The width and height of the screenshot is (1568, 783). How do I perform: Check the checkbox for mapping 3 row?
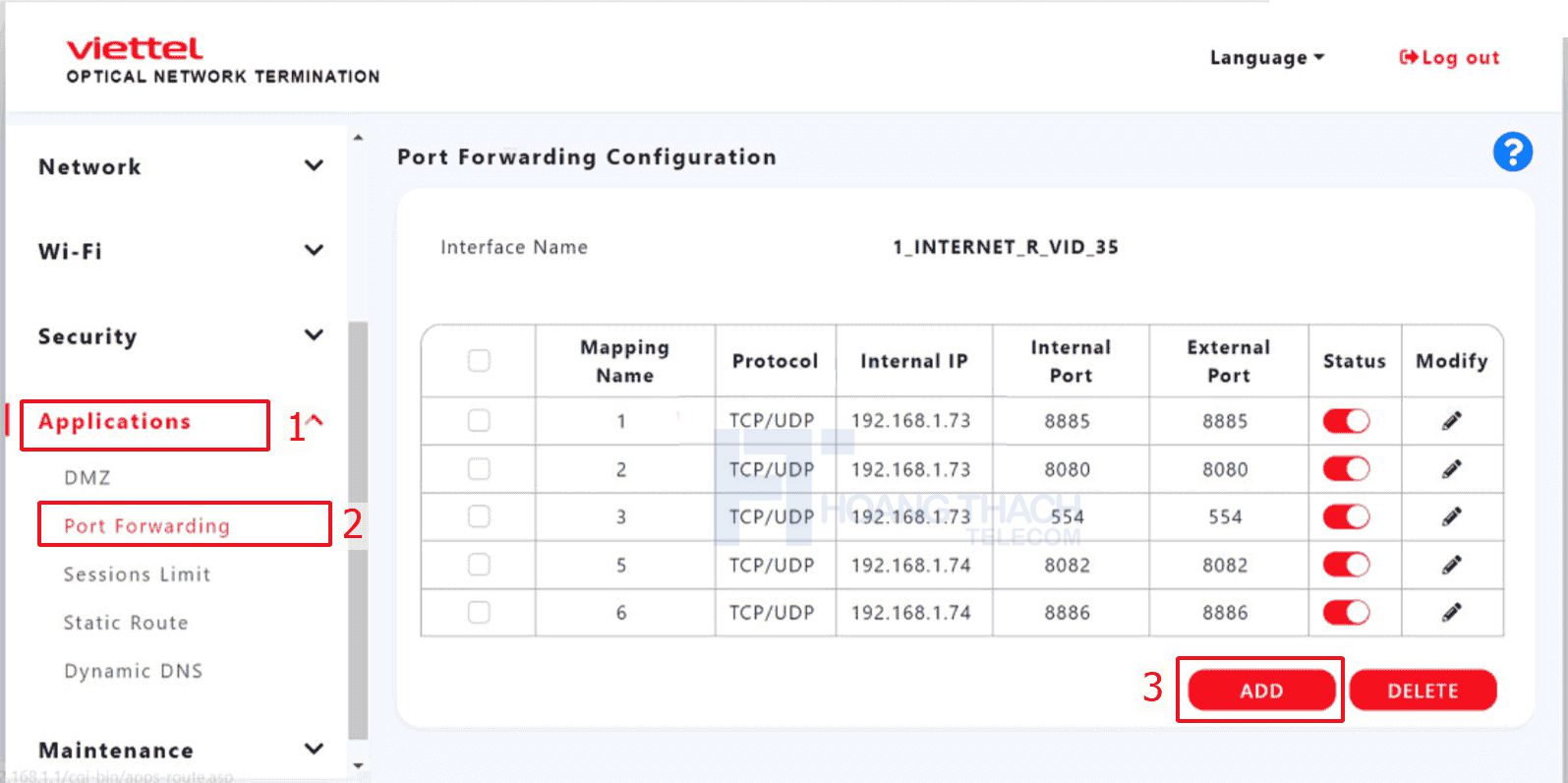point(477,515)
